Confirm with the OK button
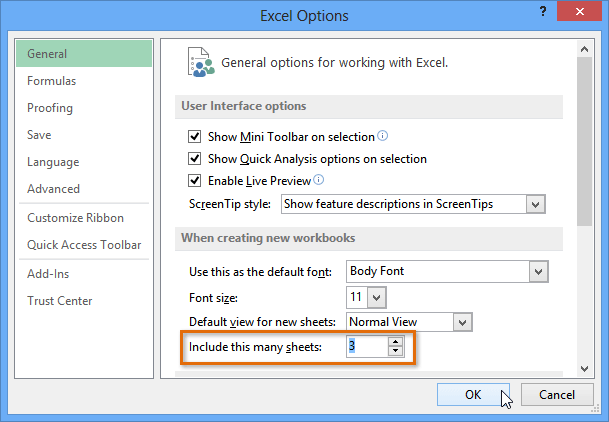609x422 pixels. 473,395
